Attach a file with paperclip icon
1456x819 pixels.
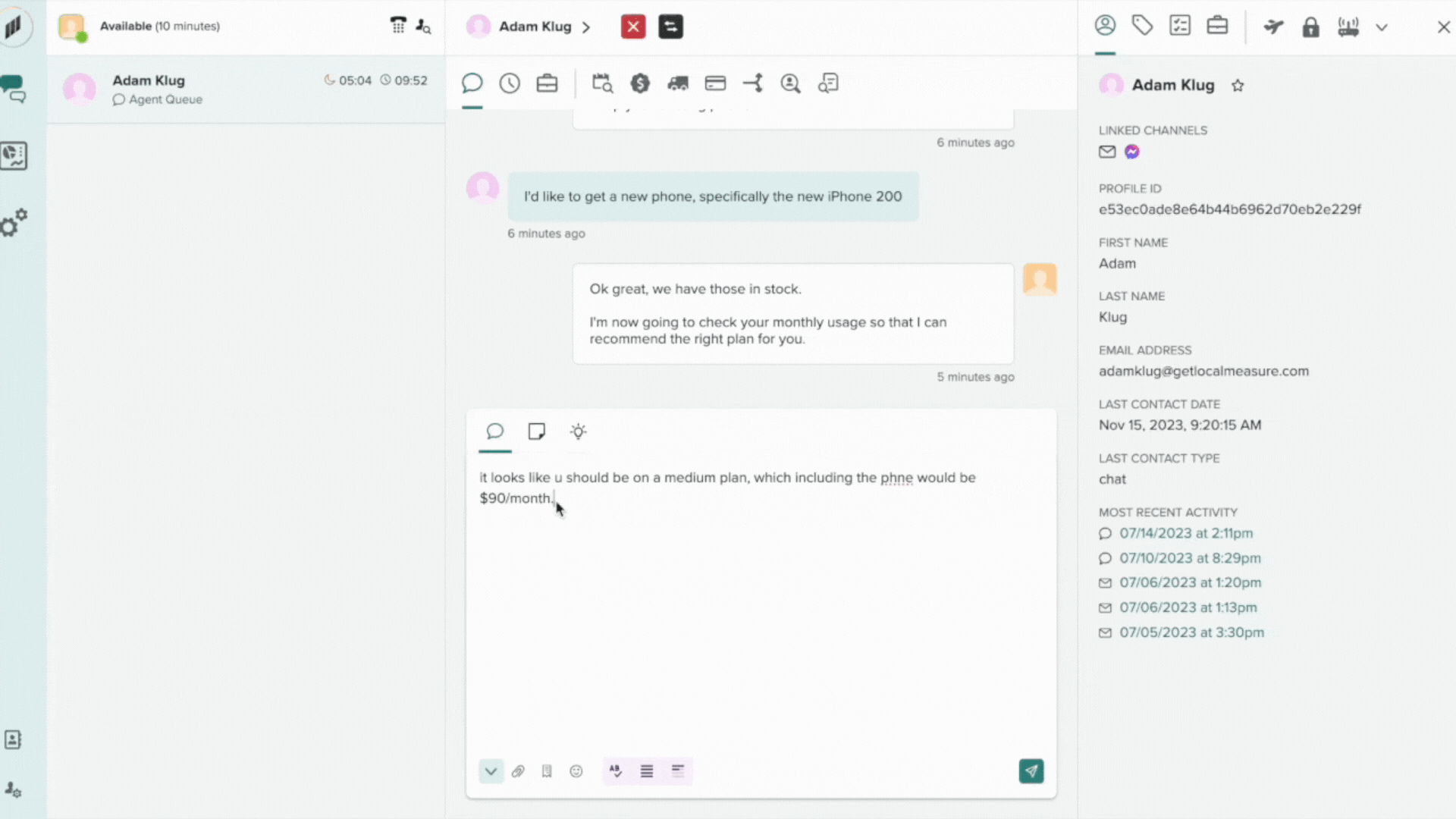coord(518,771)
